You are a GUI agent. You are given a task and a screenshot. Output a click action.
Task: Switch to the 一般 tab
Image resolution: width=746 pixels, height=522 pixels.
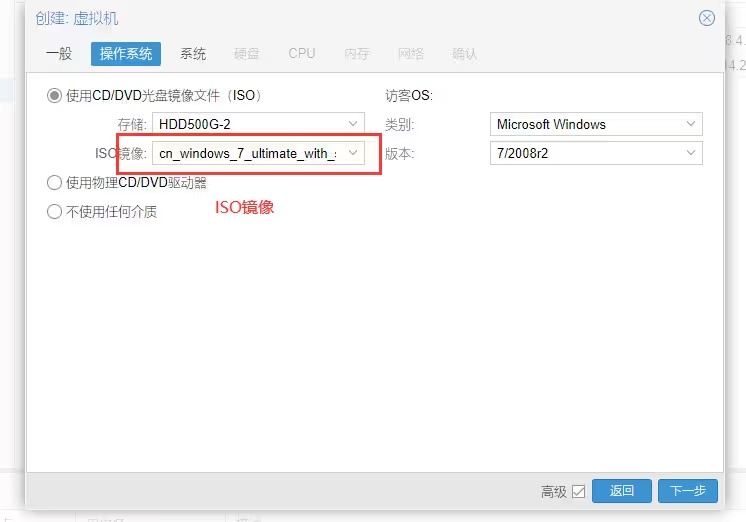pyautogui.click(x=59, y=54)
